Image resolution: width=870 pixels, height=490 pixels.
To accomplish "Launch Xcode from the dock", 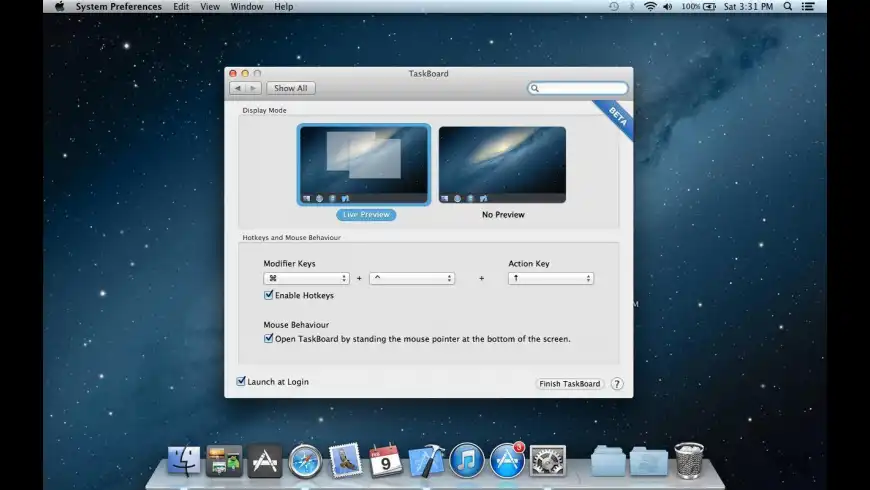I will 426,461.
